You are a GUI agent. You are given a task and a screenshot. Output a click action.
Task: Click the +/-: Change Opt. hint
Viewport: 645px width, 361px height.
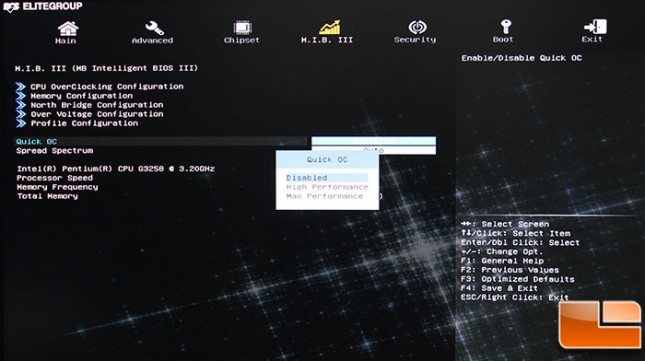[502, 252]
